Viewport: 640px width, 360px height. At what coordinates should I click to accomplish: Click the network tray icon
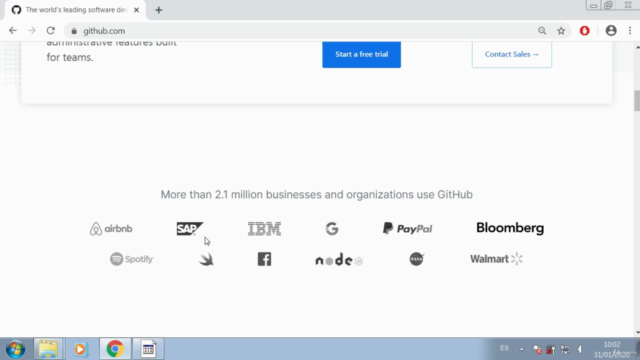(x=565, y=349)
